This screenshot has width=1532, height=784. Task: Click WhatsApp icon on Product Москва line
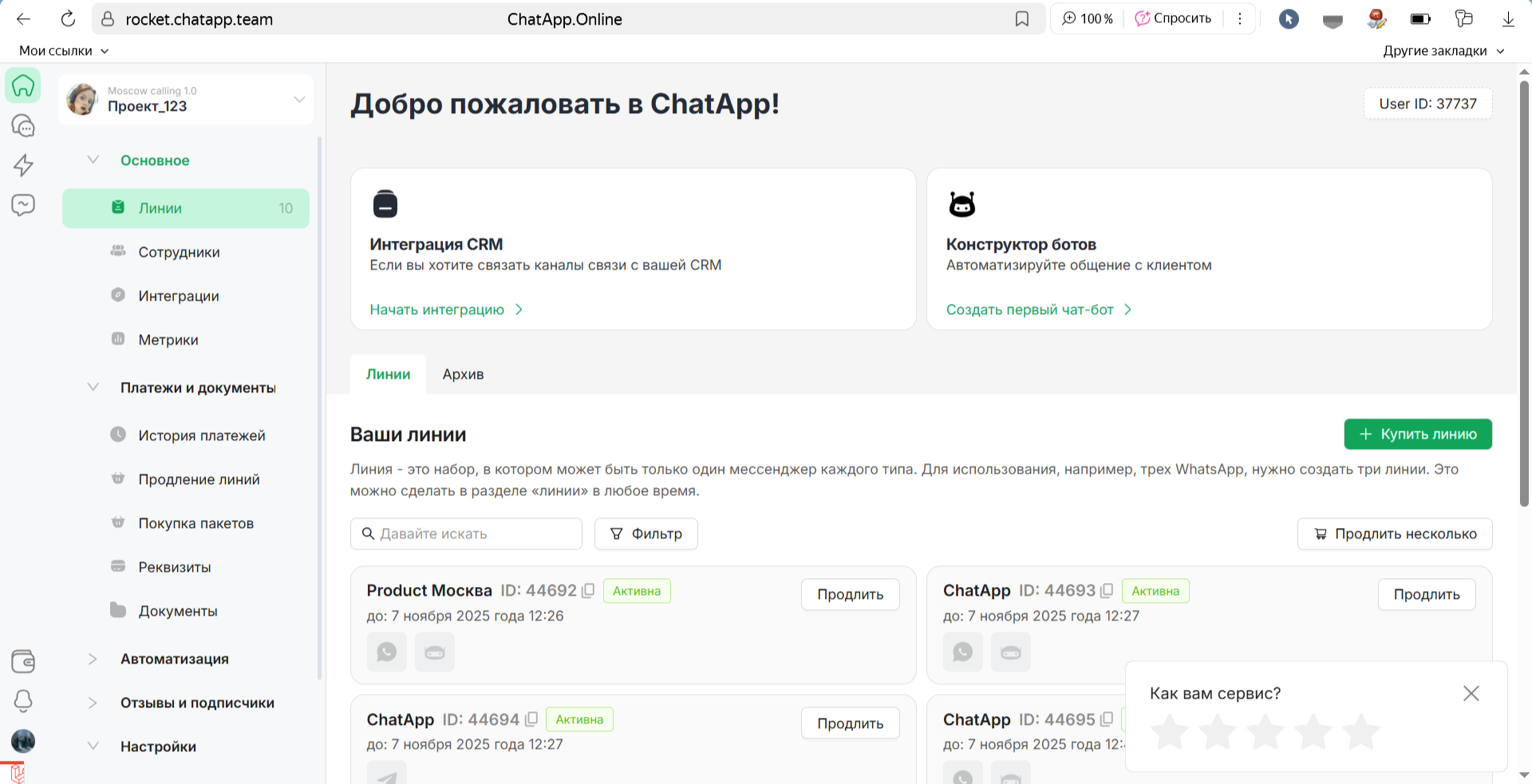[x=387, y=652]
